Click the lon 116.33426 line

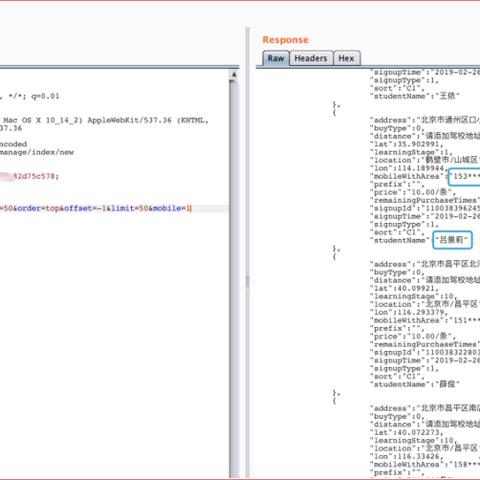coord(407,456)
